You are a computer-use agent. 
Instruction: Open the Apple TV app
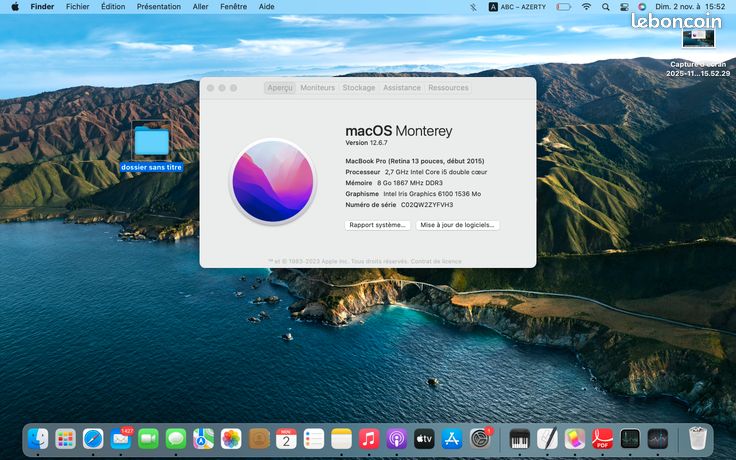(x=424, y=439)
